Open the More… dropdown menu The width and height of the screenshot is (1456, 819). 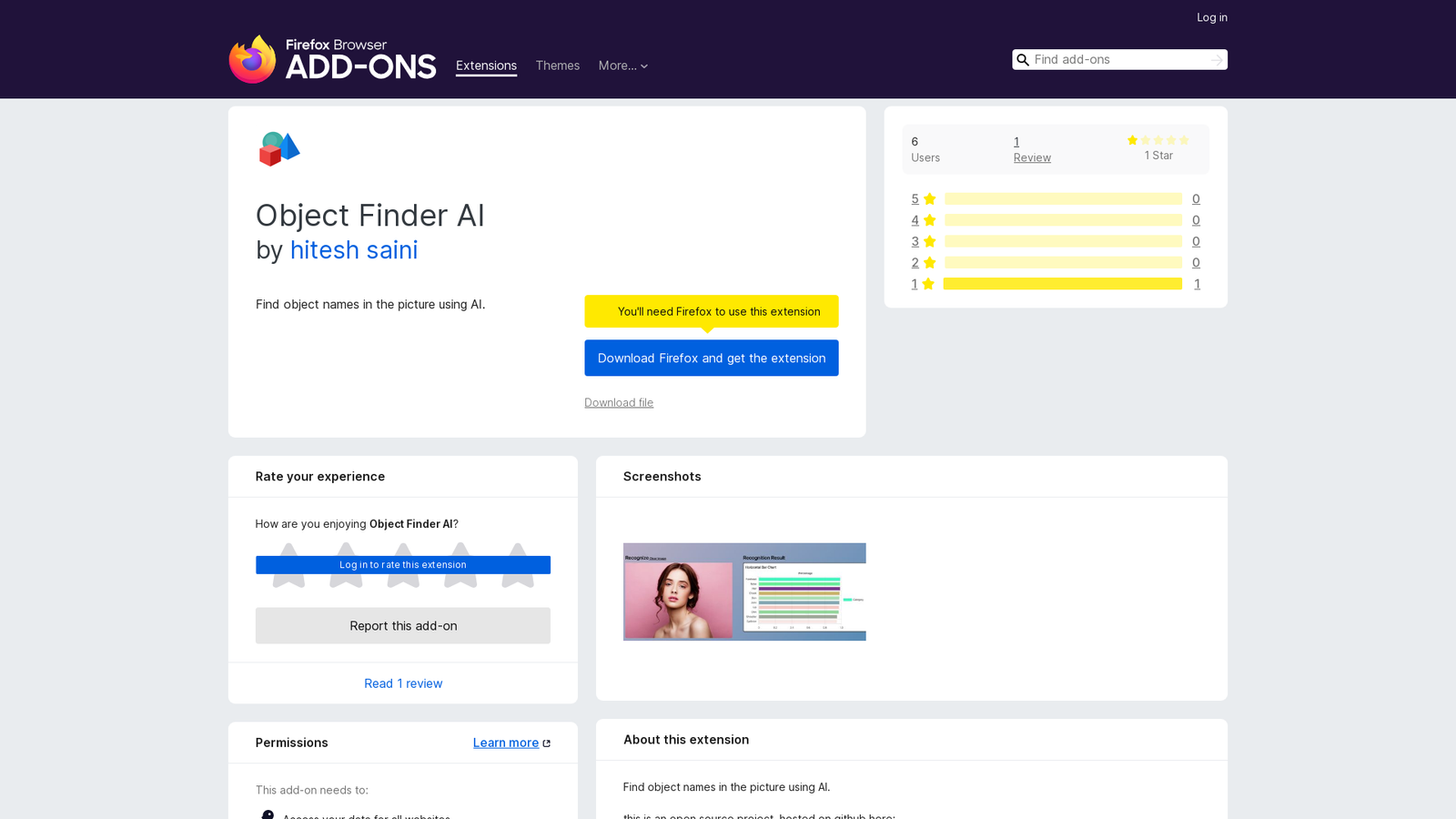623,66
